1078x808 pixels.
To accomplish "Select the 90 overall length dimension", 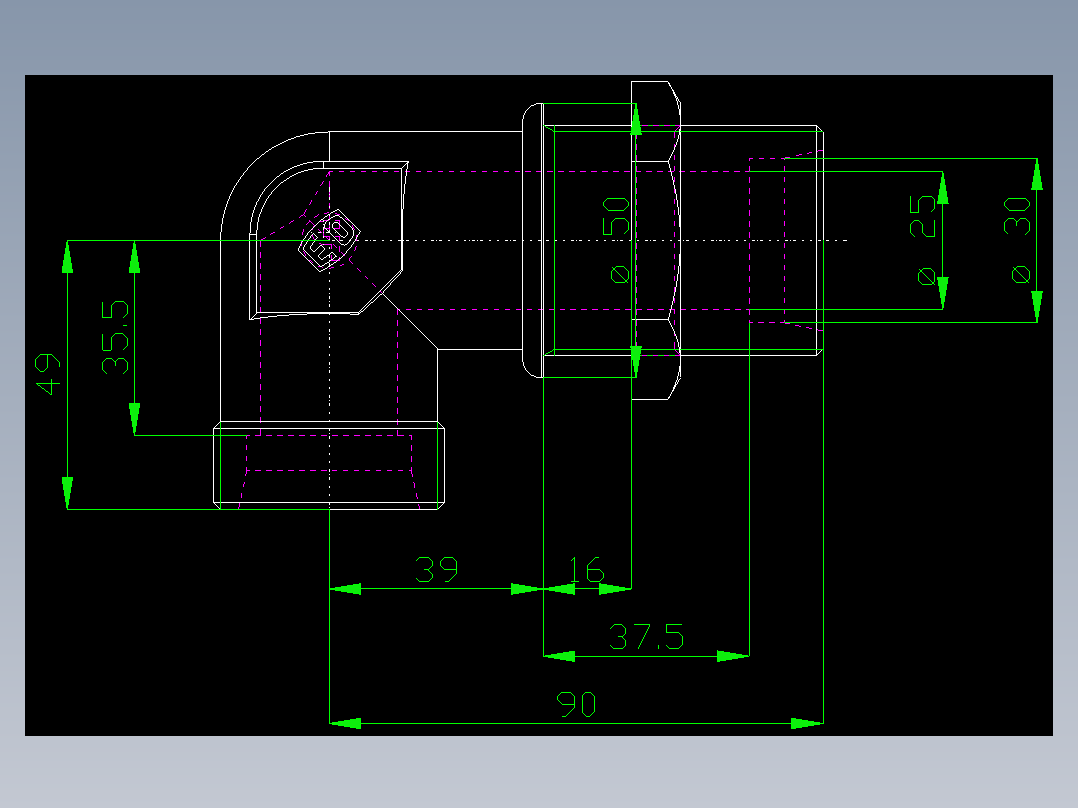I will point(576,704).
